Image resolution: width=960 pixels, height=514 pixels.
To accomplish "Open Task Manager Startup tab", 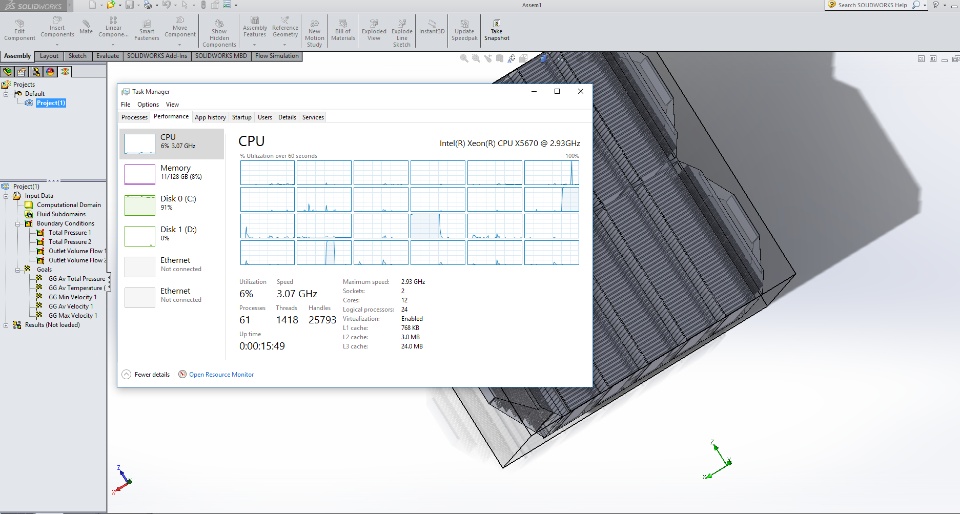I will 242,117.
